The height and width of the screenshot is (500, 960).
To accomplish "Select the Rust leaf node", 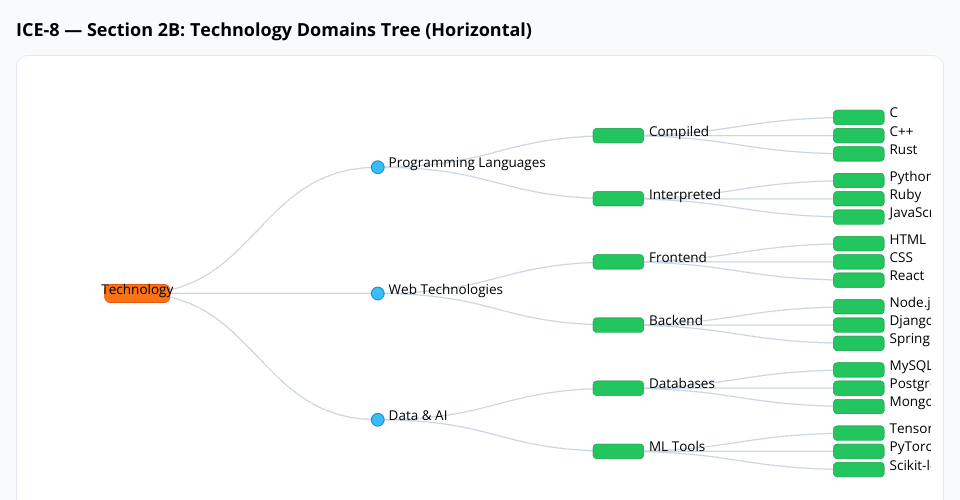I will [x=858, y=153].
